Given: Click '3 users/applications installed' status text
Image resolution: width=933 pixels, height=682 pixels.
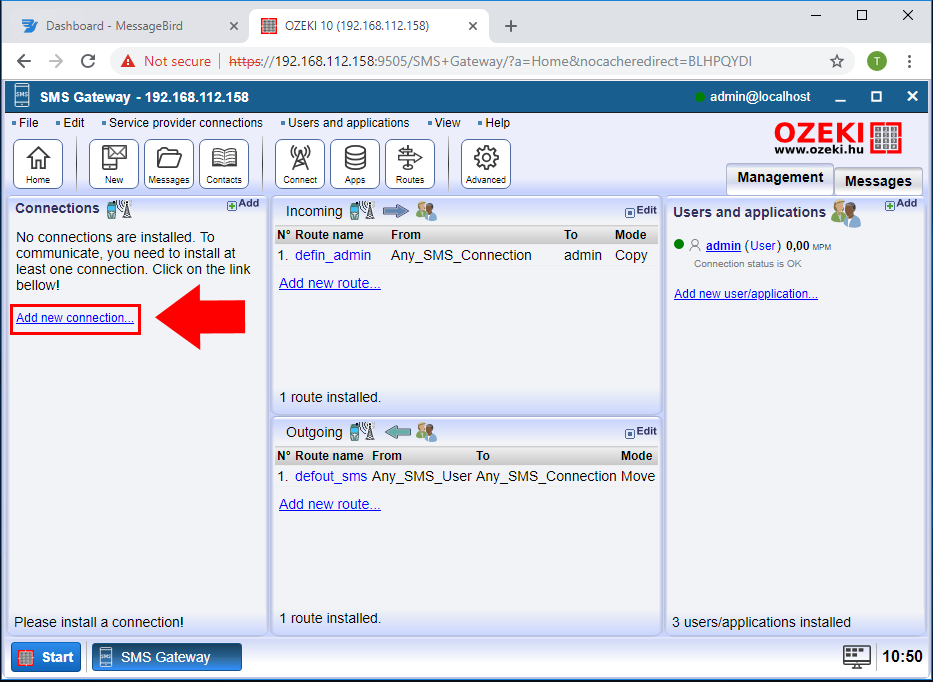Looking at the screenshot, I should pos(761,622).
